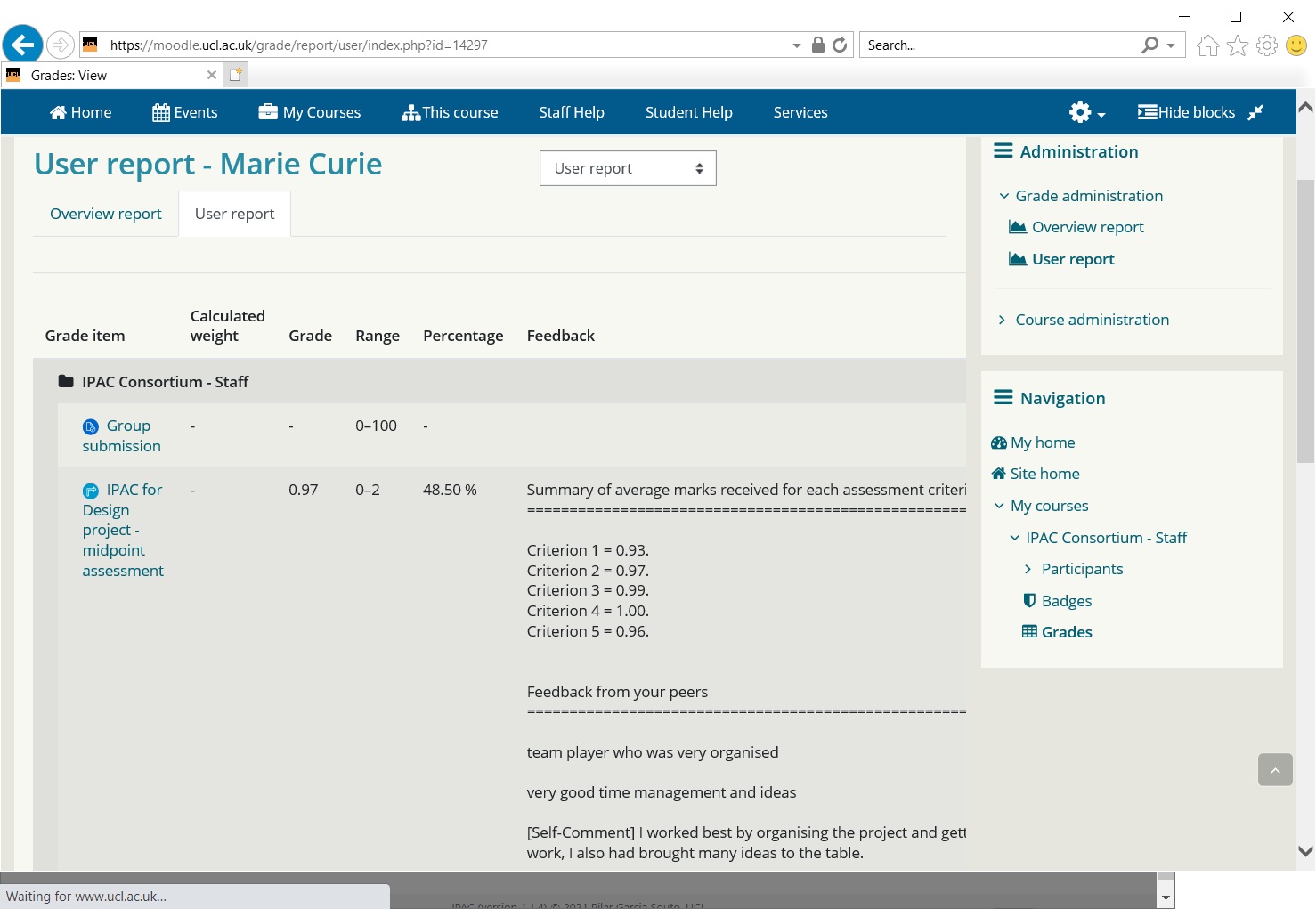The height and width of the screenshot is (909, 1316).
Task: Open the User report selector dropdown
Action: click(x=628, y=168)
